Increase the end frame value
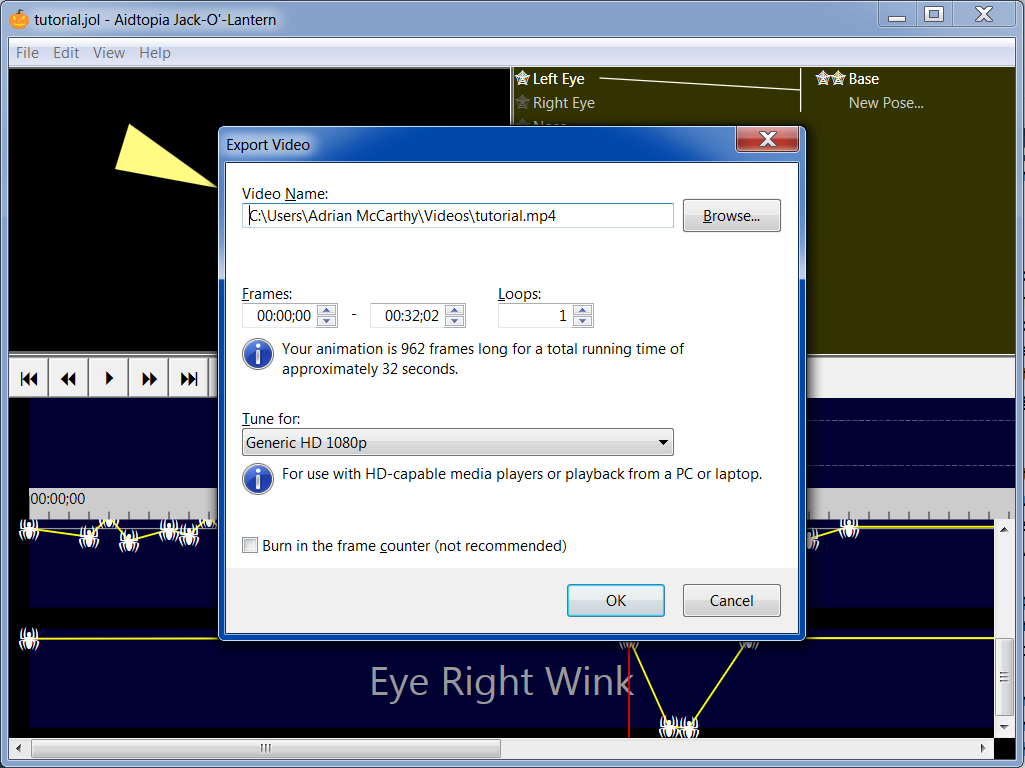 [x=455, y=310]
